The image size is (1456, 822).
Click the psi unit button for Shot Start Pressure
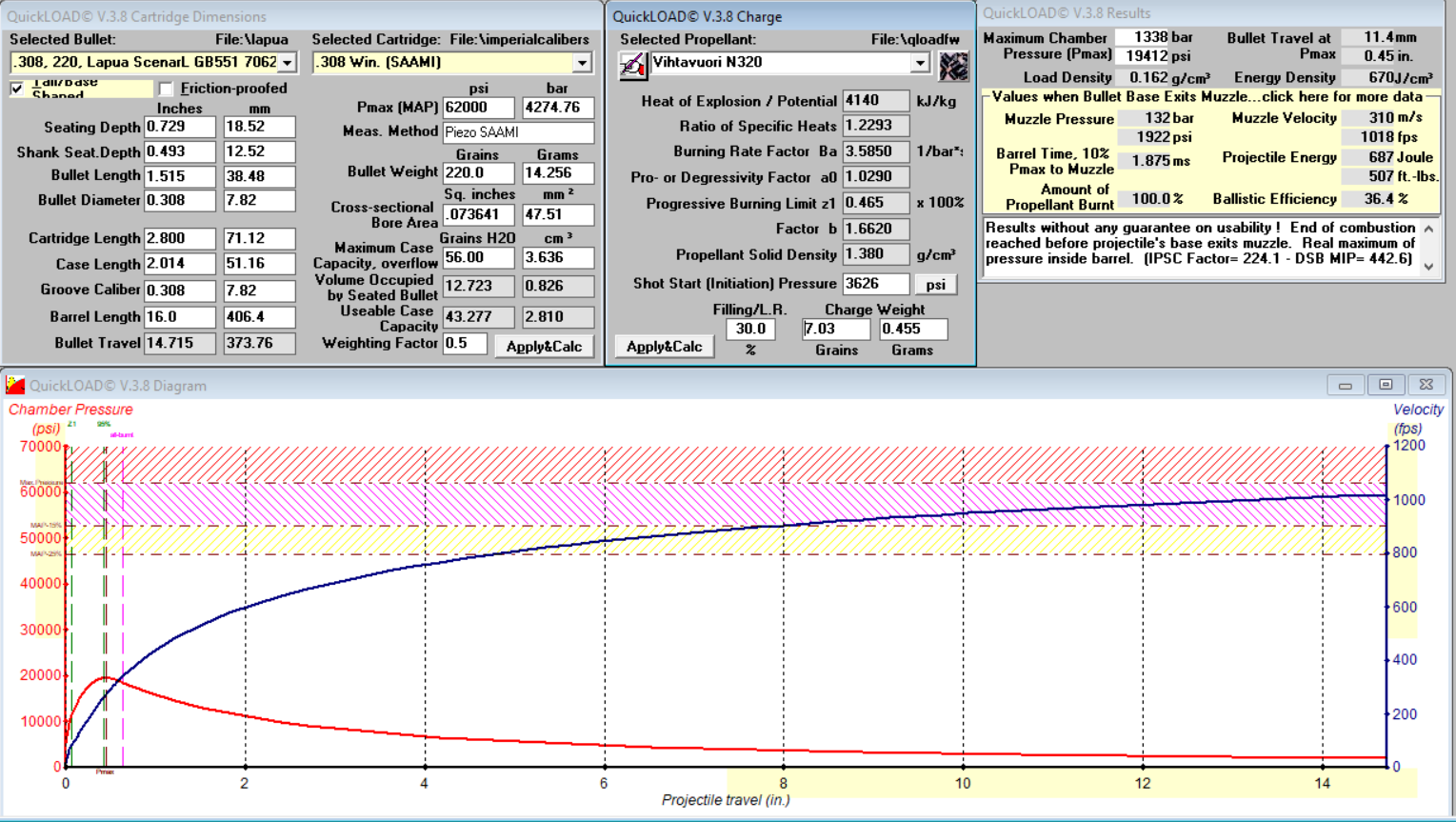click(x=936, y=285)
